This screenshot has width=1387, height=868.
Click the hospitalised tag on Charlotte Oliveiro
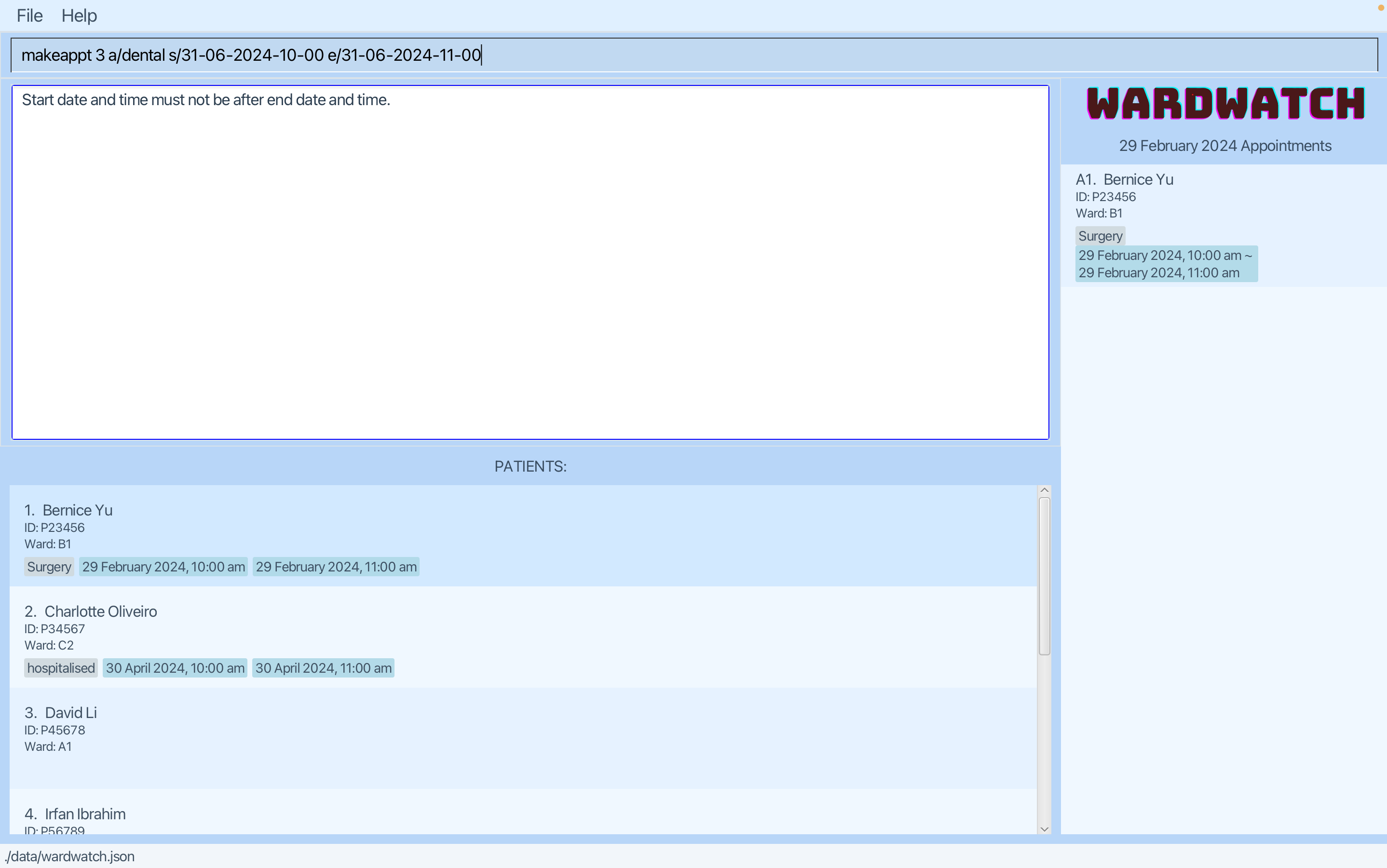click(61, 668)
